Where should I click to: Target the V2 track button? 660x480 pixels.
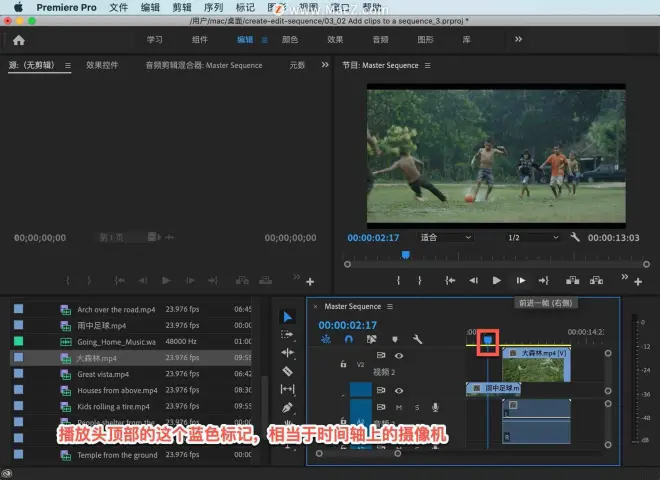[x=360, y=365]
